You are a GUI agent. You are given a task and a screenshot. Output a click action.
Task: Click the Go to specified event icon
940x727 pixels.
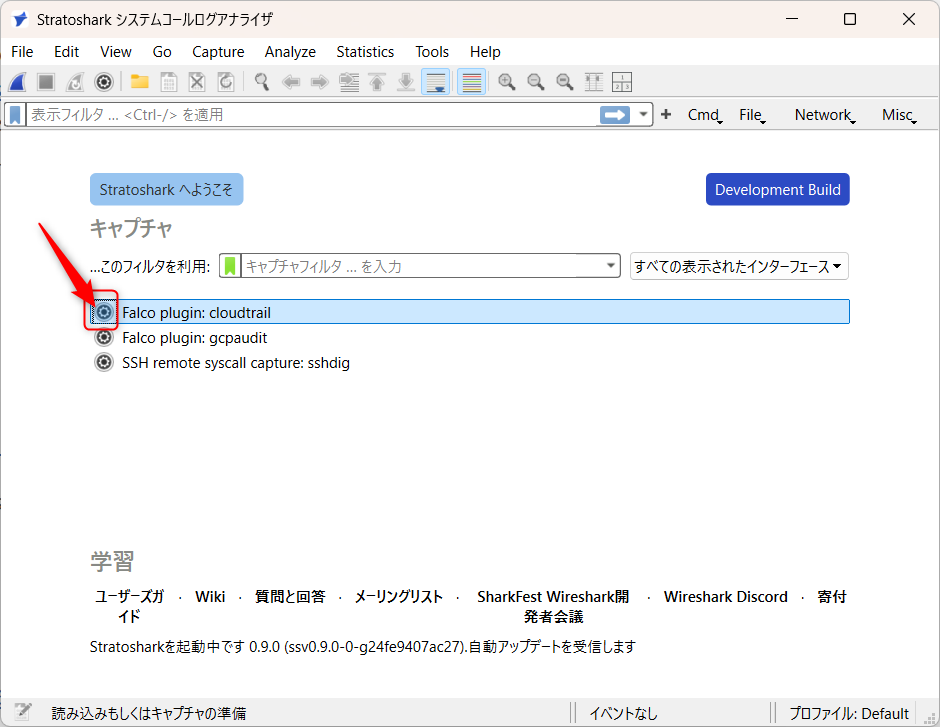click(x=349, y=82)
